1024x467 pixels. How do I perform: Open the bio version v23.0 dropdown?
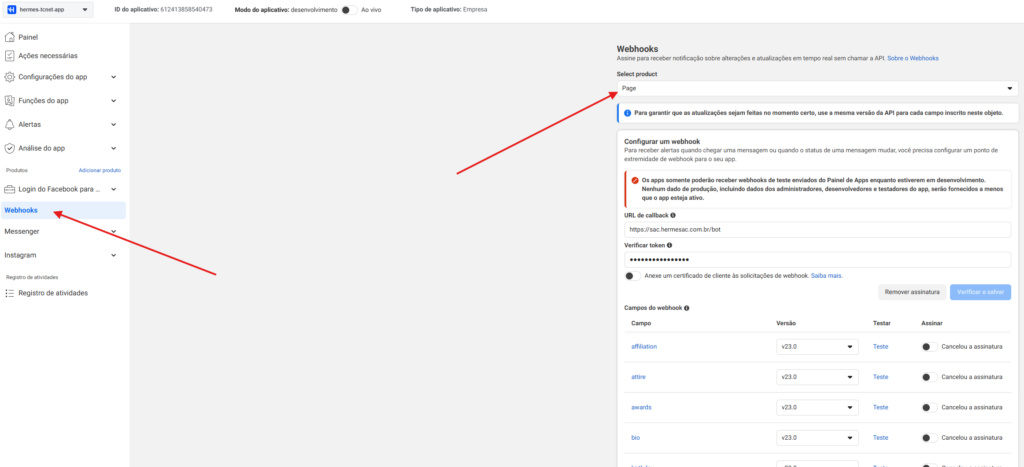[x=817, y=438]
